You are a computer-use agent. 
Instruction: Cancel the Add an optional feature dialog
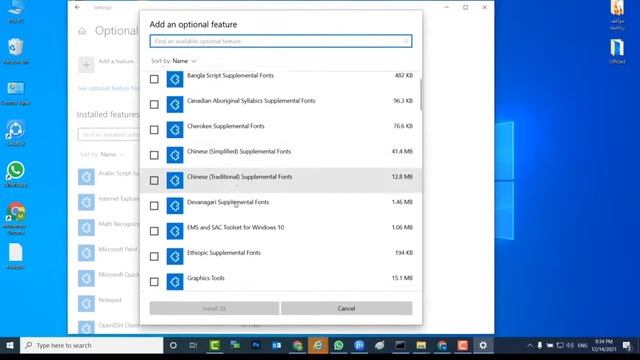click(x=347, y=308)
